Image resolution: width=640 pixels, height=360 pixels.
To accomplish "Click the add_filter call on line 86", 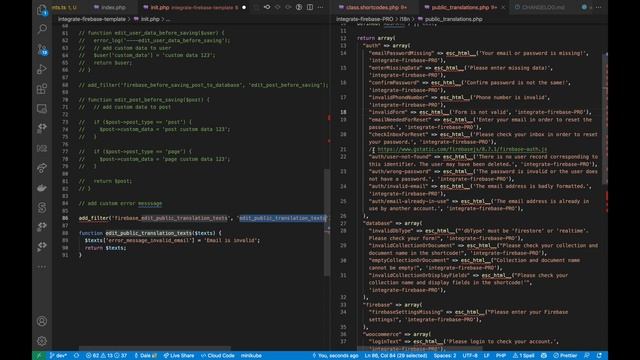I will click(94, 218).
